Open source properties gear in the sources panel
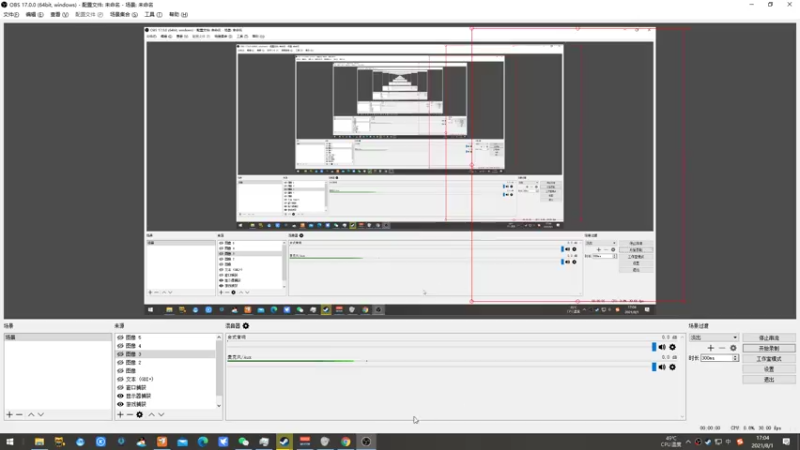Screen dimensions: 800x450 [x=139, y=415]
